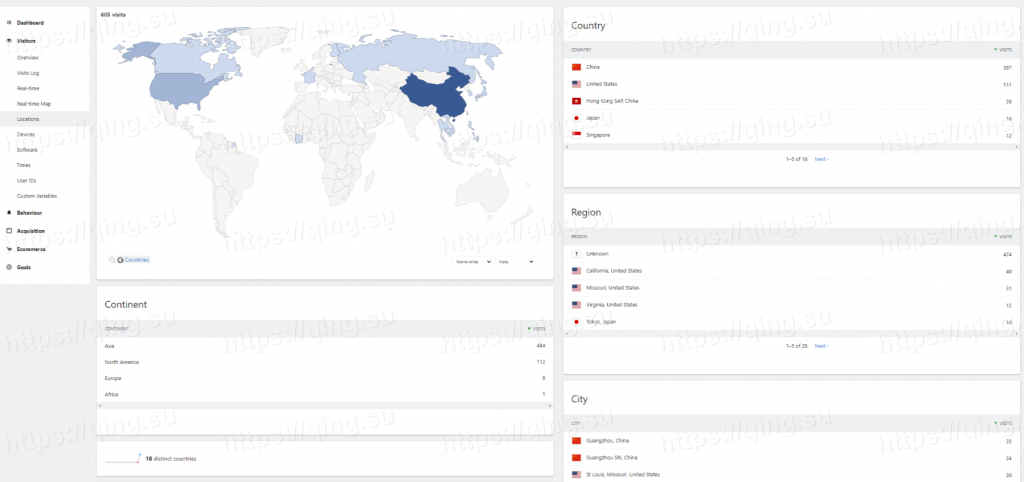1024x482 pixels.
Task: Click Next link in Country table pagination
Action: (820, 159)
